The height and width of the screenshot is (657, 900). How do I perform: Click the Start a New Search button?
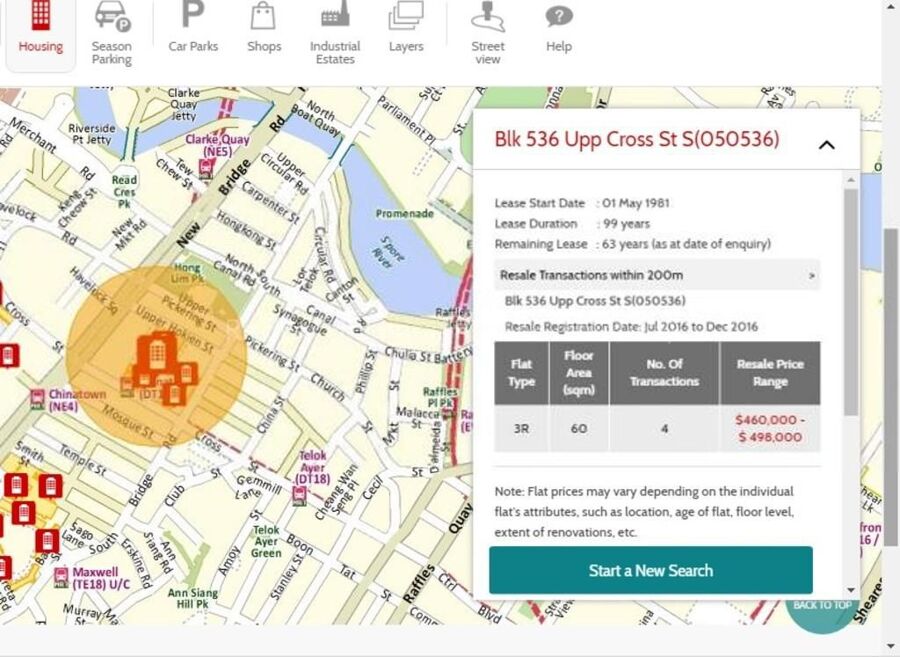[650, 570]
